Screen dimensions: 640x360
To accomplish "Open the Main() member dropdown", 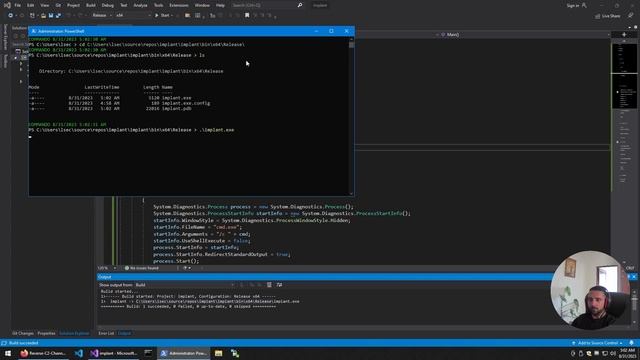I will [524, 35].
